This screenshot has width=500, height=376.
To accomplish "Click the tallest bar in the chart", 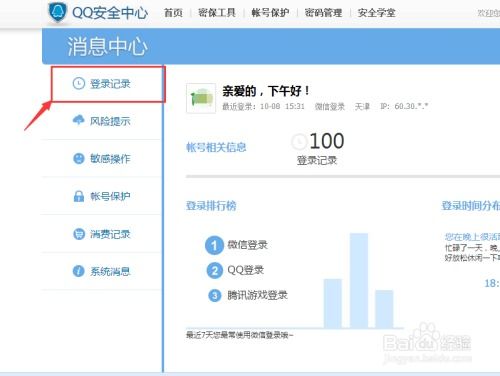I will coord(359,281).
